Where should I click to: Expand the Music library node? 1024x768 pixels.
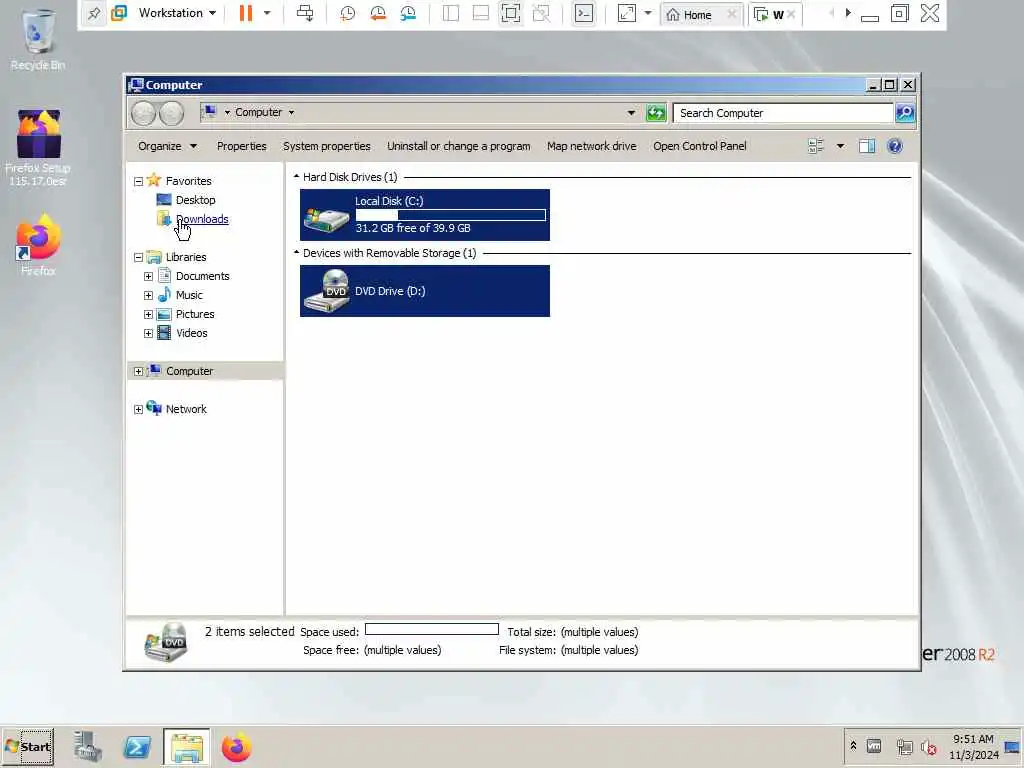[148, 296]
